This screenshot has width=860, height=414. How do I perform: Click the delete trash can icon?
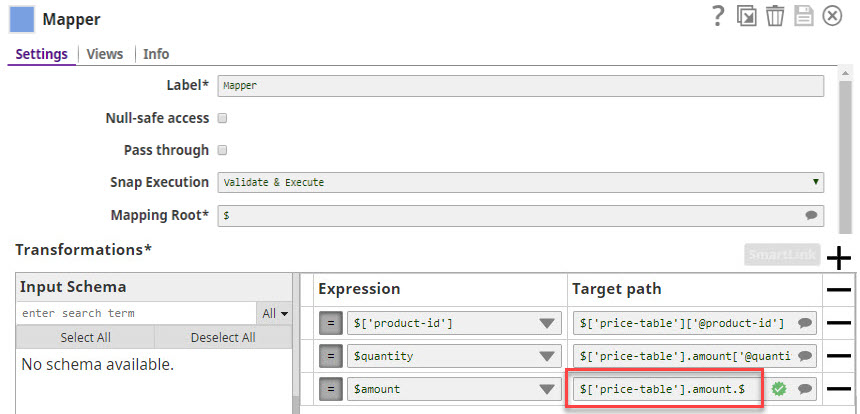[775, 16]
